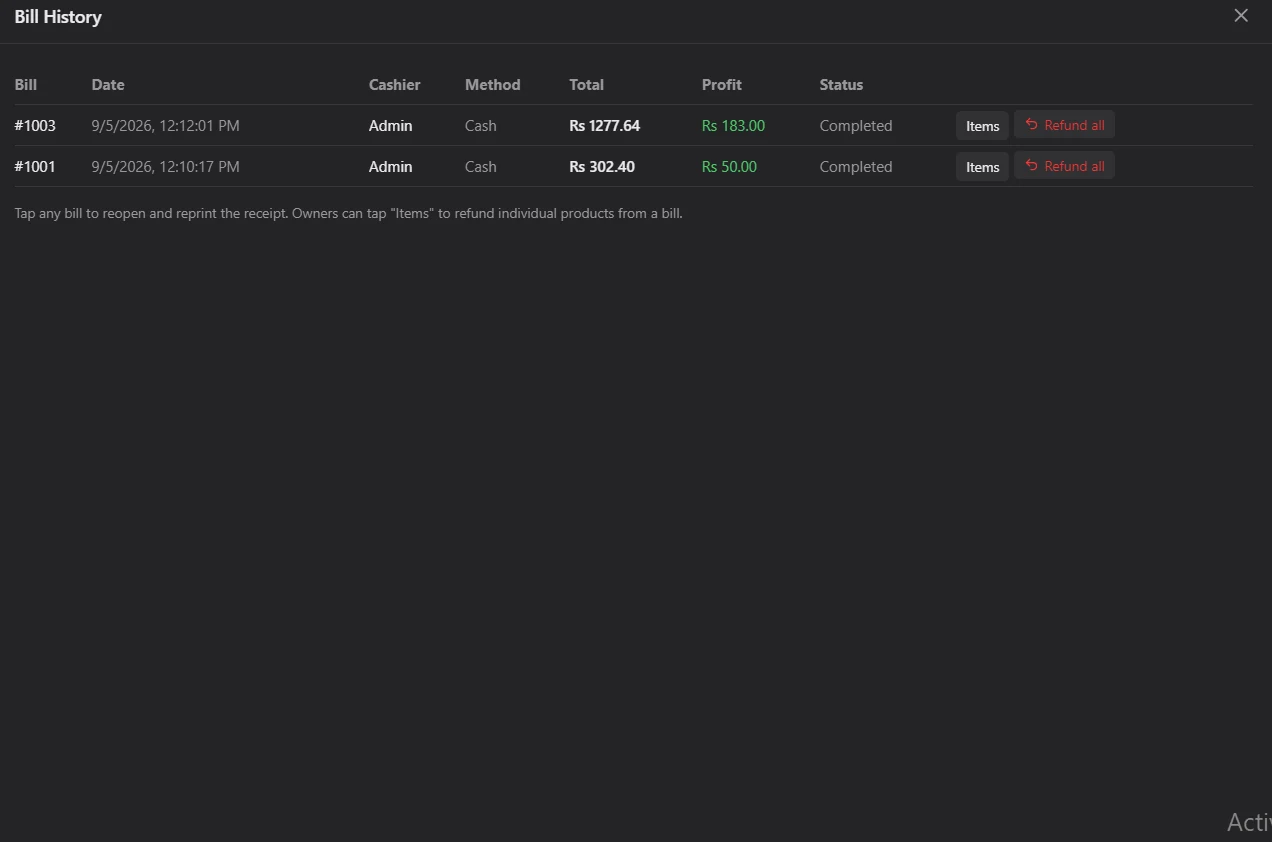Click total Rs 302.40
Image resolution: width=1272 pixels, height=842 pixels.
(602, 167)
